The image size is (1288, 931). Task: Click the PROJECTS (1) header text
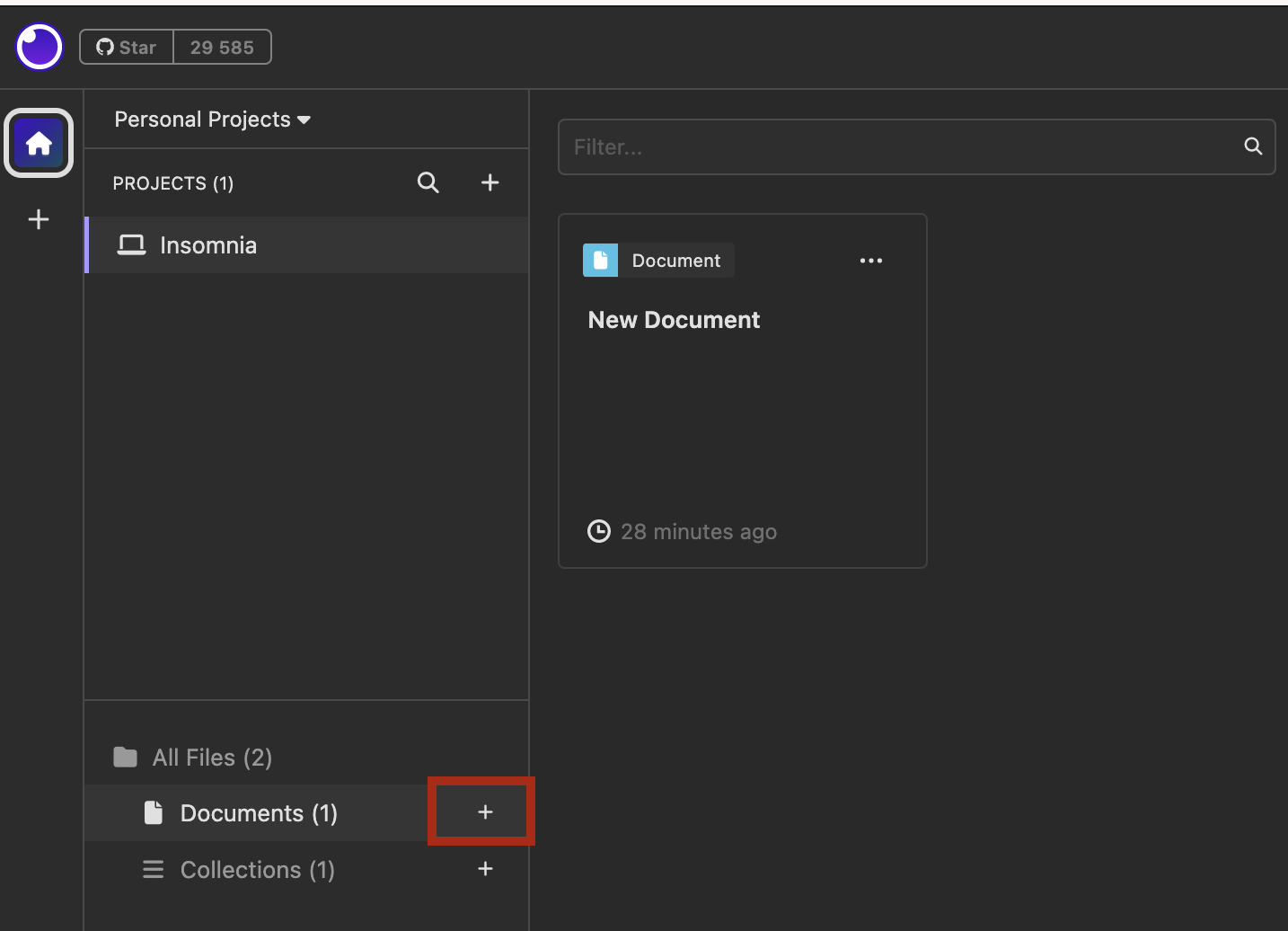173,183
